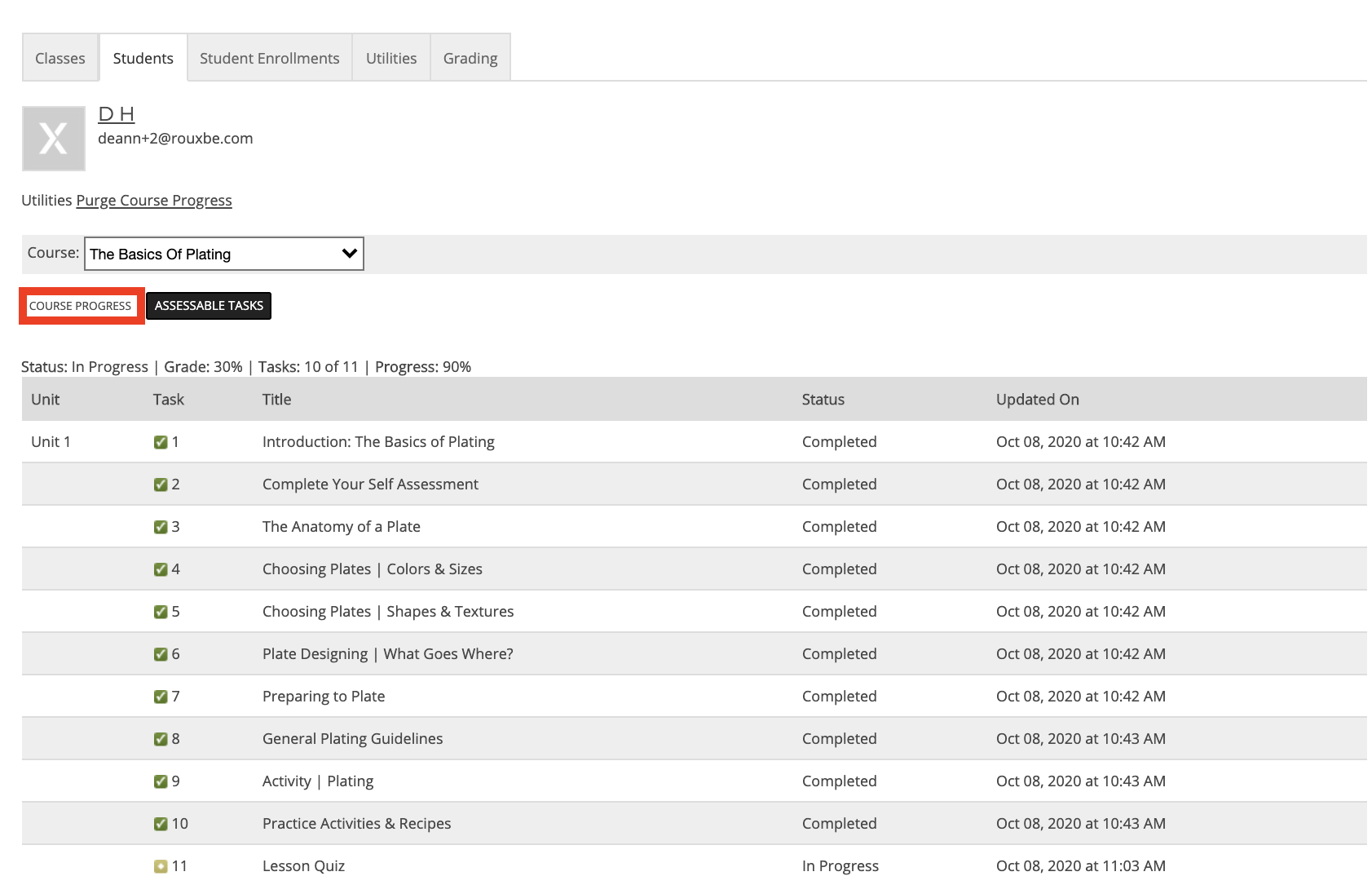Click the Completed status for Activity | Plating

[x=840, y=781]
